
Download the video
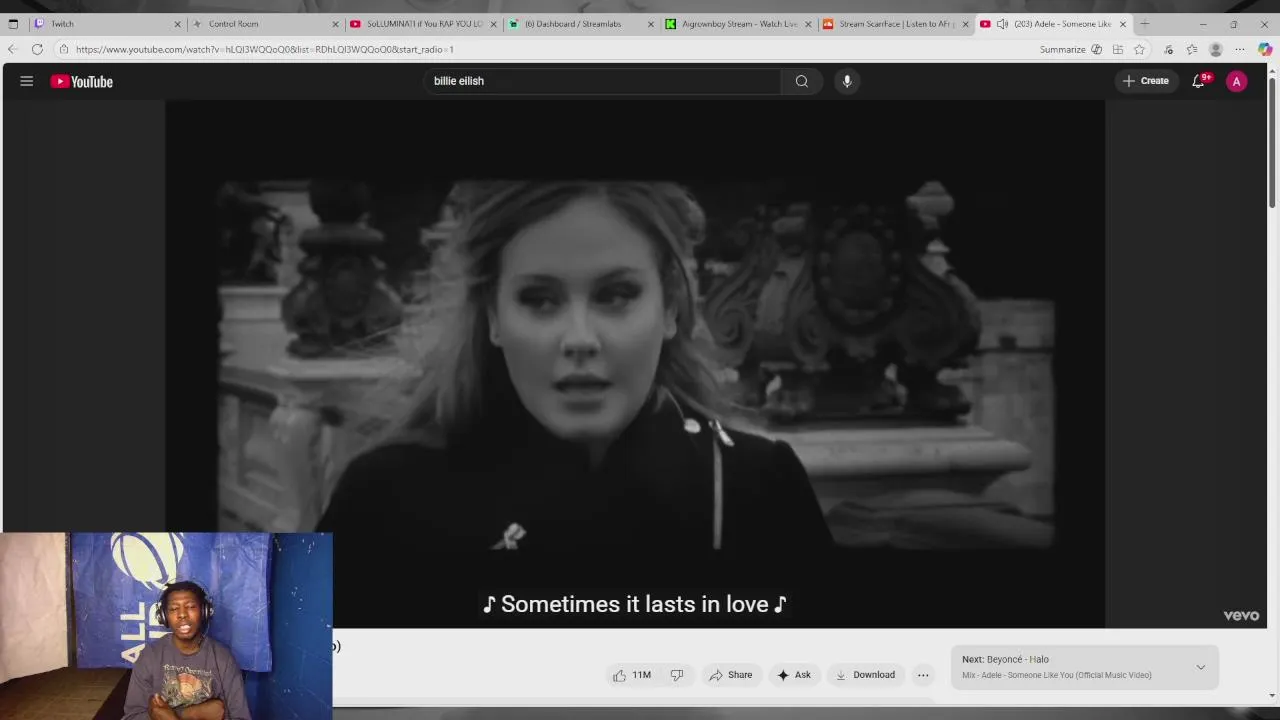click(x=866, y=675)
